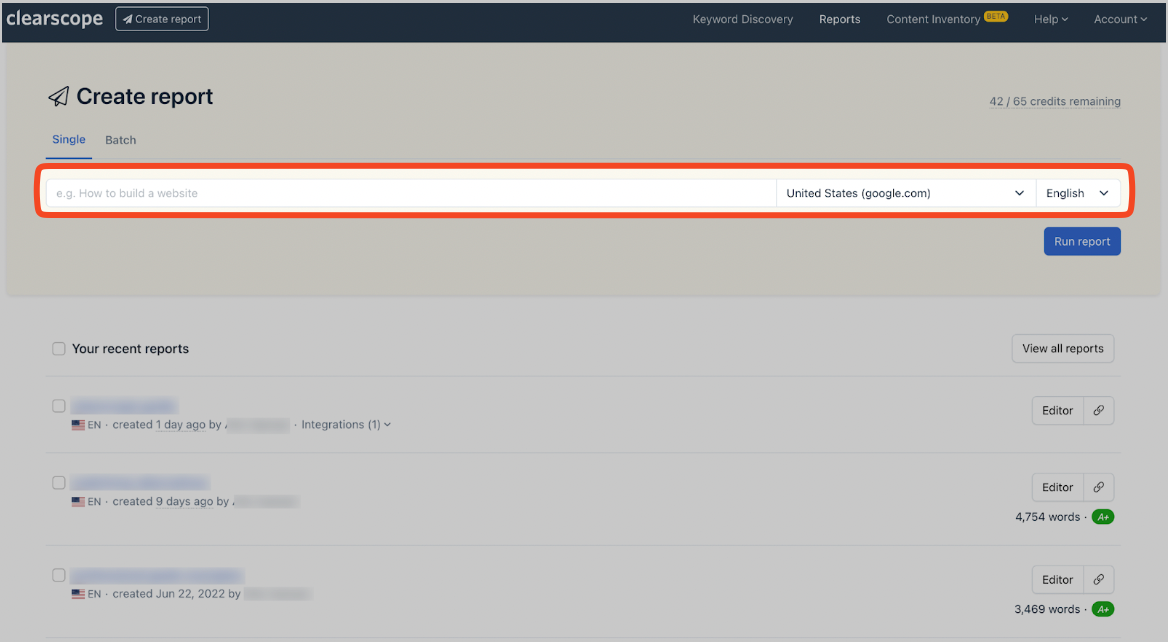1168x642 pixels.
Task: Click the 'created Jun 22, 2022' text
Action: pos(168,594)
